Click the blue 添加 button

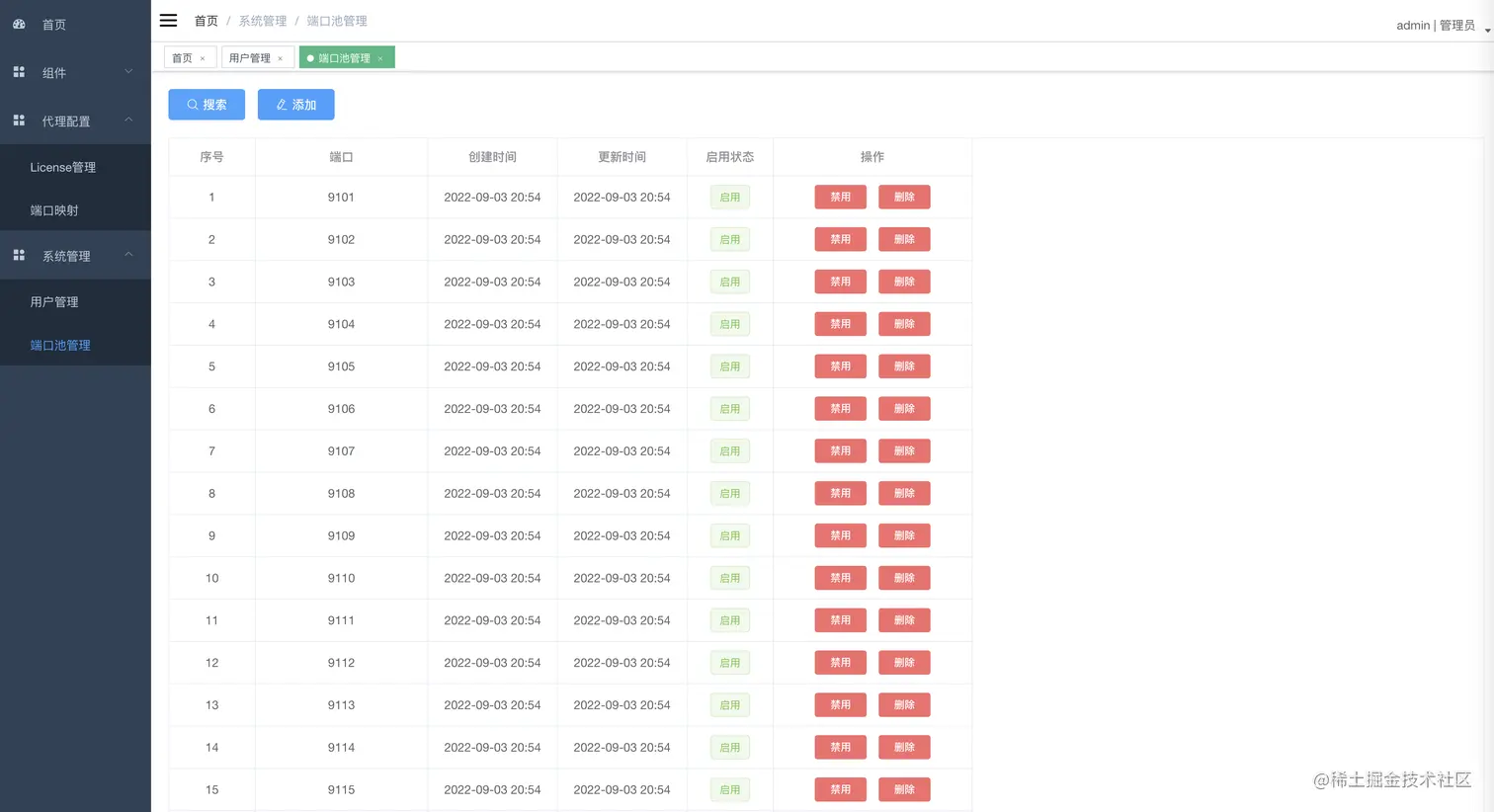pyautogui.click(x=296, y=105)
